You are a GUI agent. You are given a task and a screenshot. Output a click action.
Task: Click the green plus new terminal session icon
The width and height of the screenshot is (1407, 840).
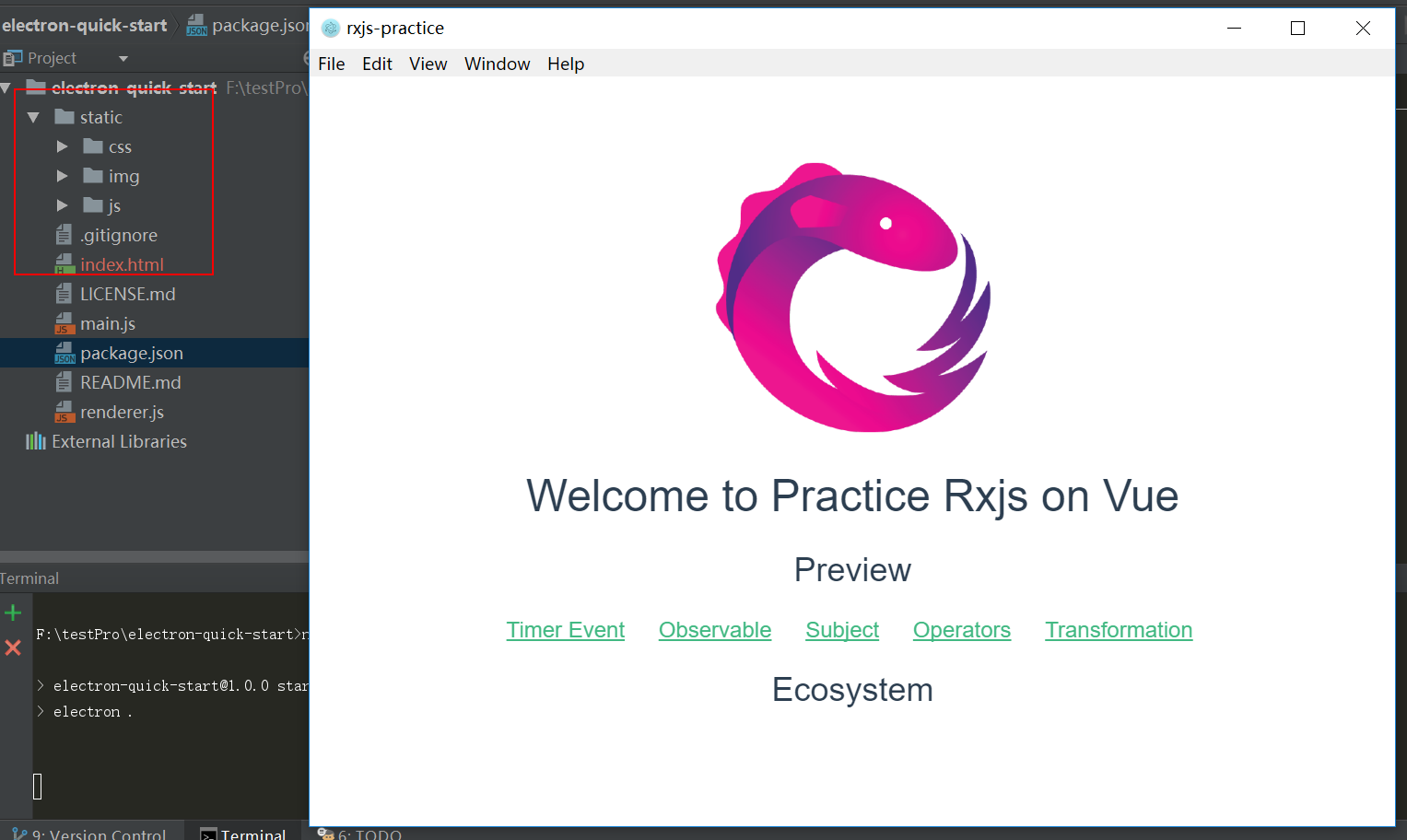click(x=13, y=612)
